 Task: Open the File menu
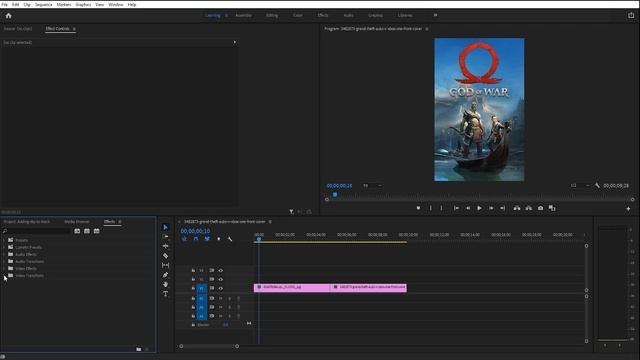pyautogui.click(x=4, y=4)
